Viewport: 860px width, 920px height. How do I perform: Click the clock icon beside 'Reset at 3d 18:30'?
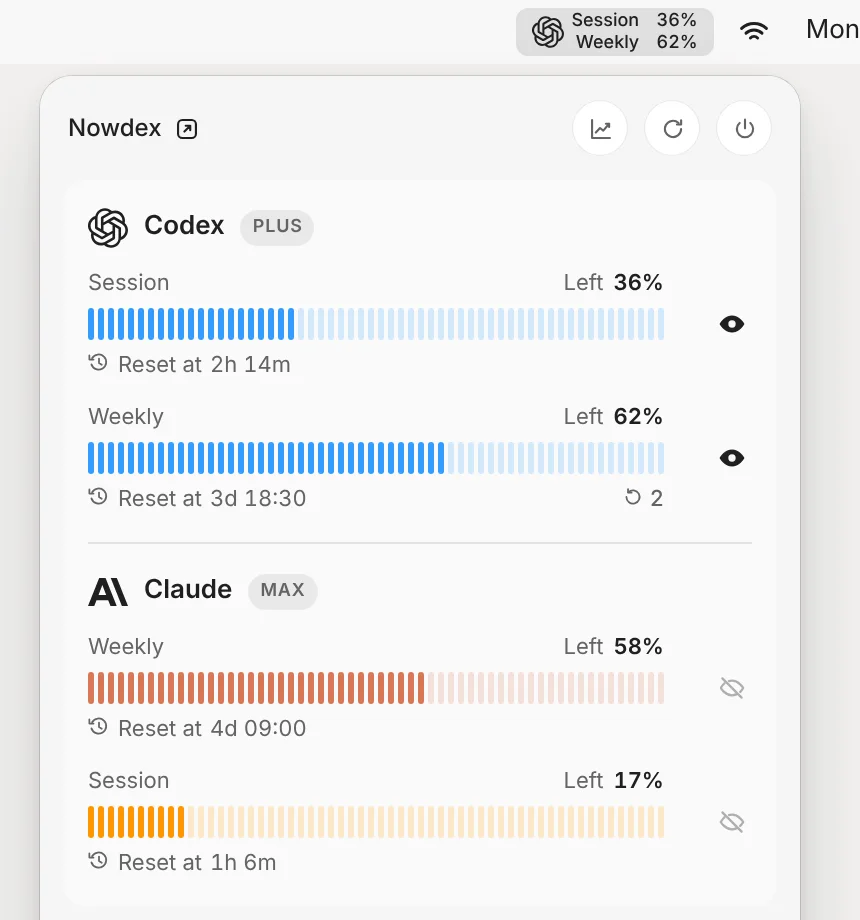[98, 496]
